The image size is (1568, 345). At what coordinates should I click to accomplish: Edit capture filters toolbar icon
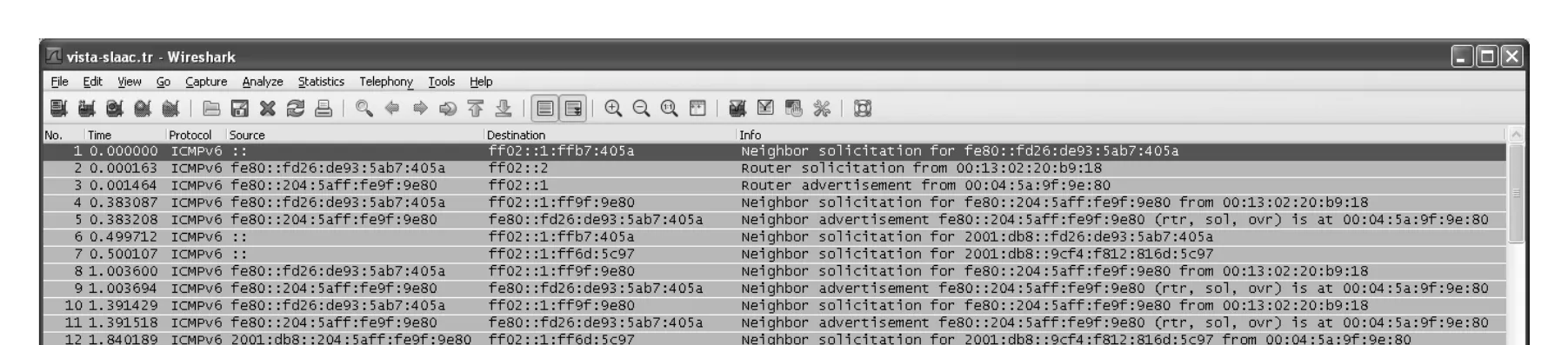coord(737,109)
